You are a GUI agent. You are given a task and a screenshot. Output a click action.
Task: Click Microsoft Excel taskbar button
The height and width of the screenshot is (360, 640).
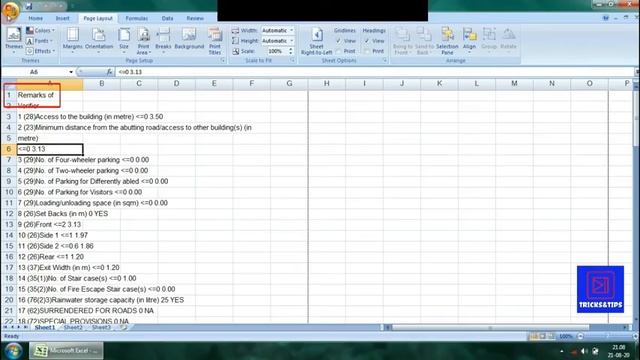[66, 351]
